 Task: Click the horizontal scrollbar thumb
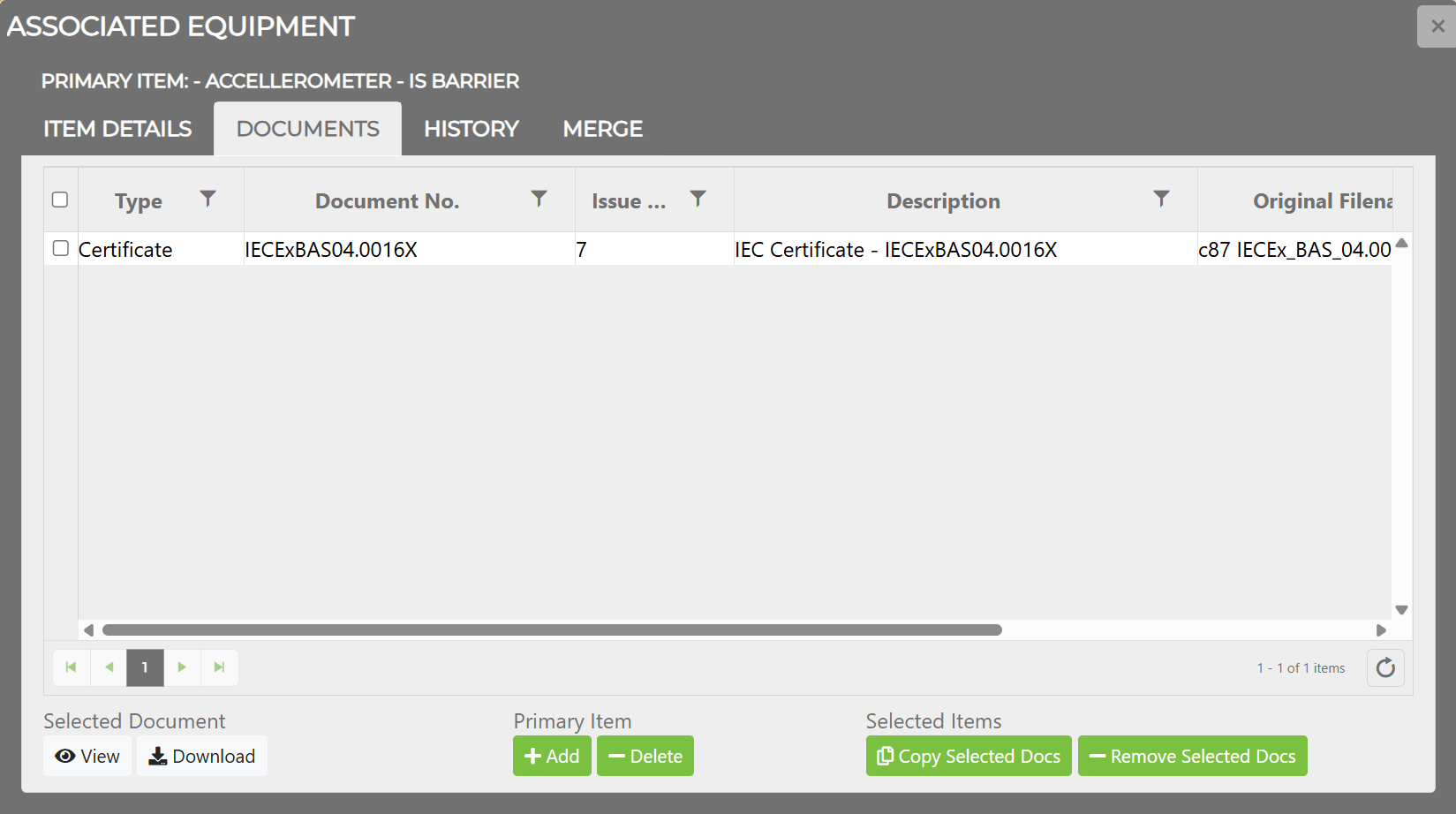552,630
